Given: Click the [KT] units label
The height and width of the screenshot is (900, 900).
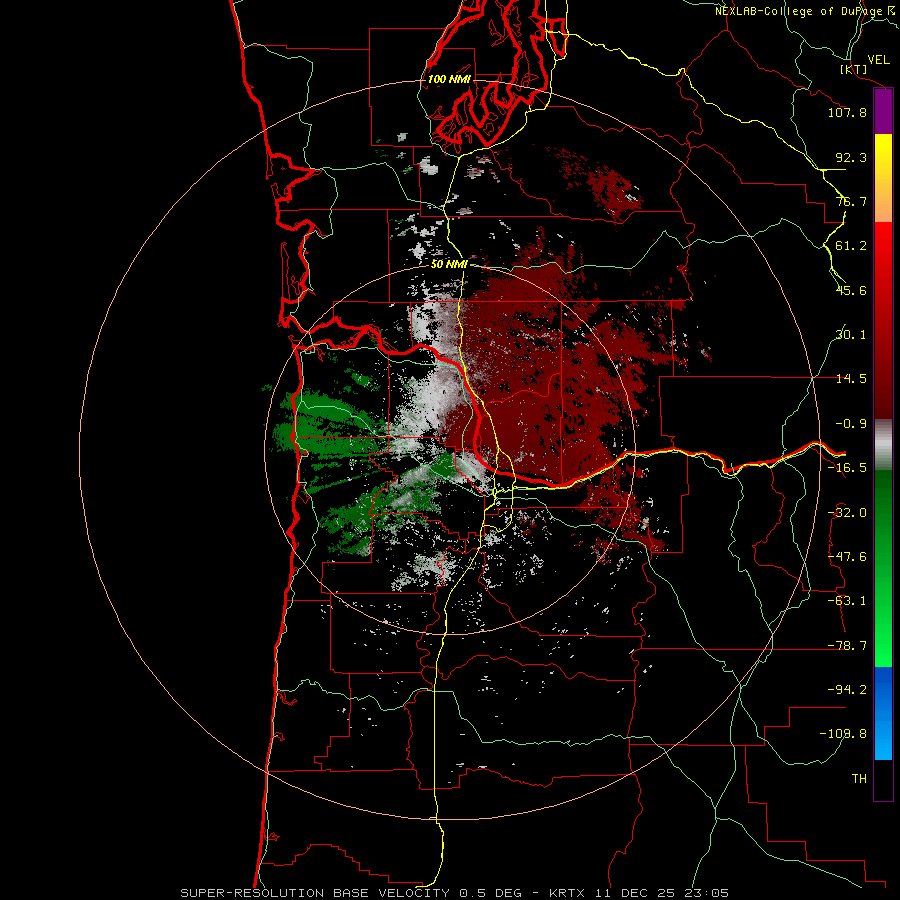Looking at the screenshot, I should pos(854,69).
